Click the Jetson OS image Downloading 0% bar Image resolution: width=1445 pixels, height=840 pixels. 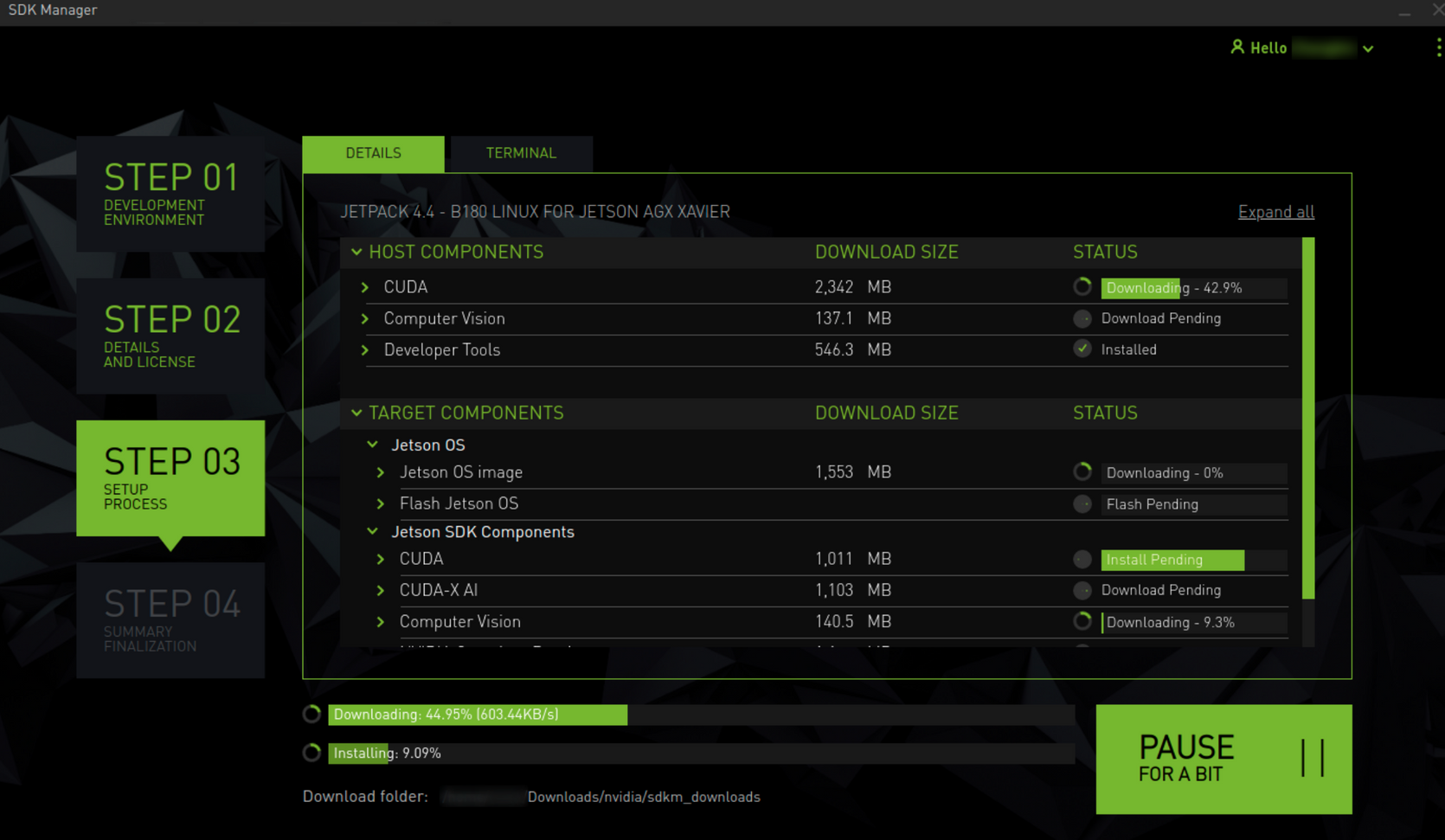point(1194,472)
